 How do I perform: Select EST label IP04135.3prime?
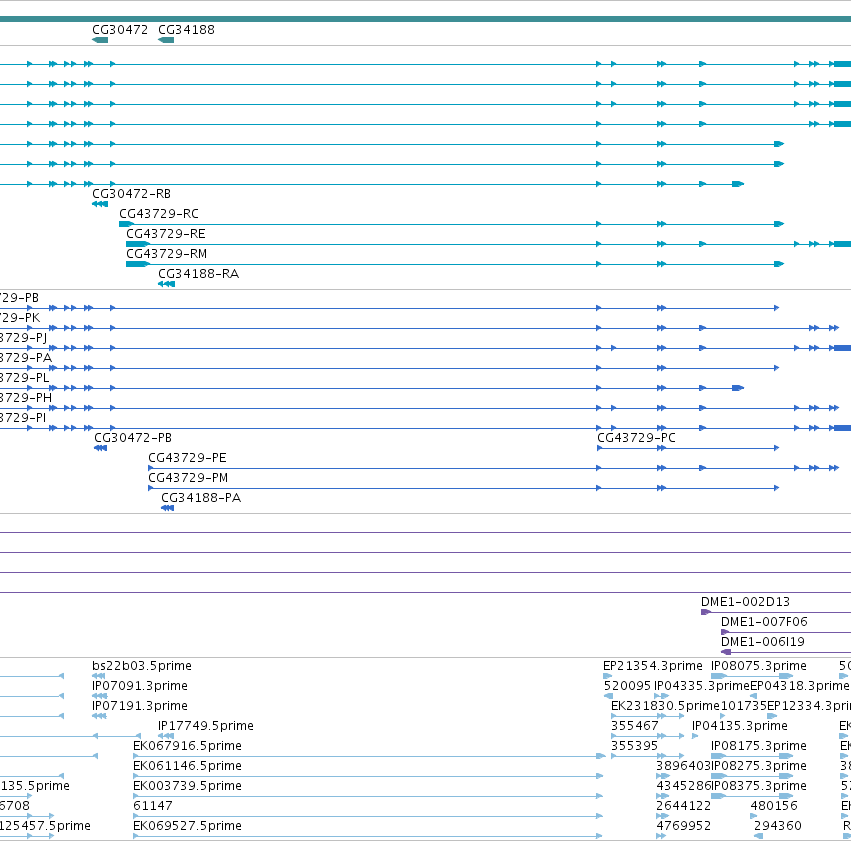click(740, 726)
